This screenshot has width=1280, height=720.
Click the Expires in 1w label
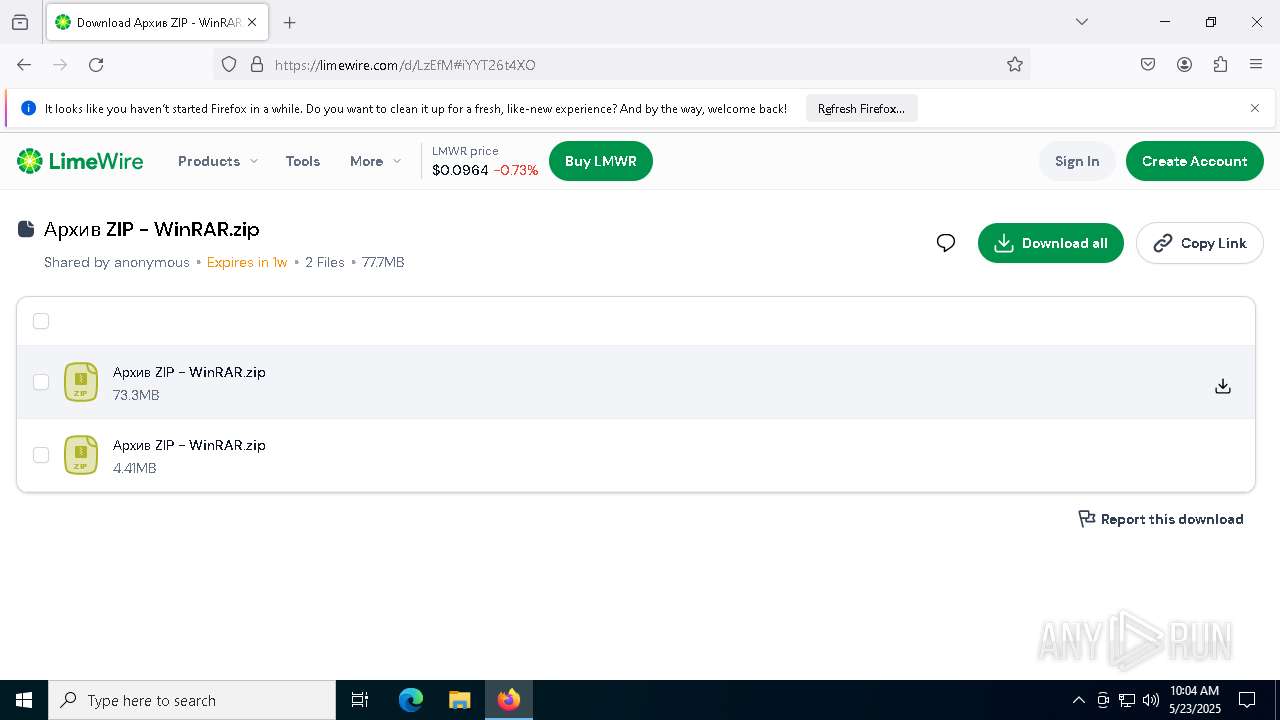click(x=247, y=262)
